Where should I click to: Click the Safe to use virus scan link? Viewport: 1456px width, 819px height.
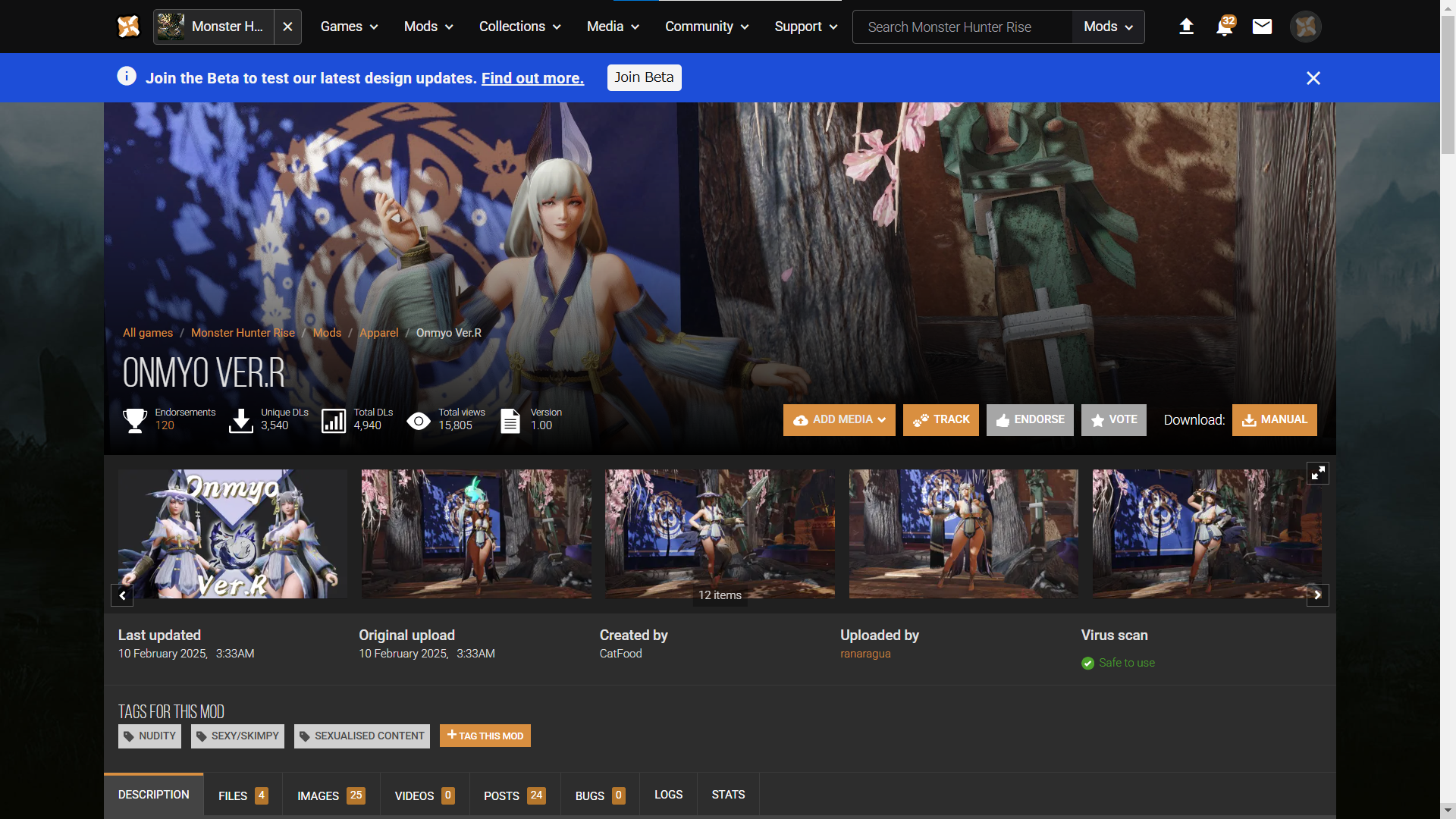(1127, 663)
